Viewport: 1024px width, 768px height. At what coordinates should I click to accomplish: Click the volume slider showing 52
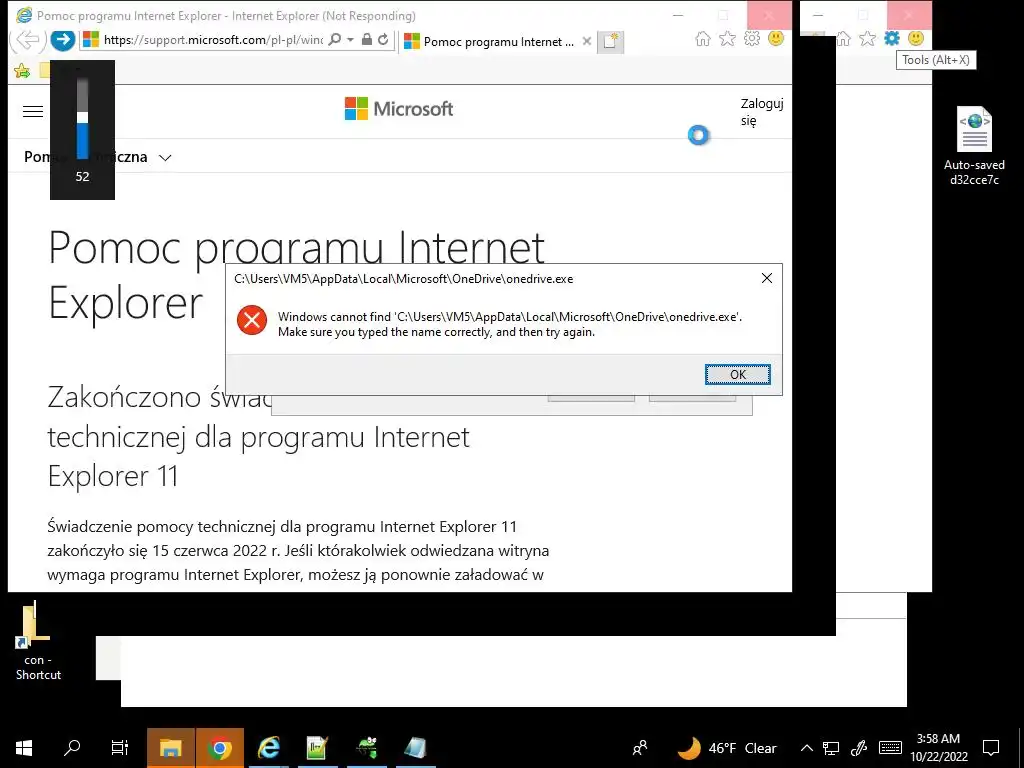(82, 120)
